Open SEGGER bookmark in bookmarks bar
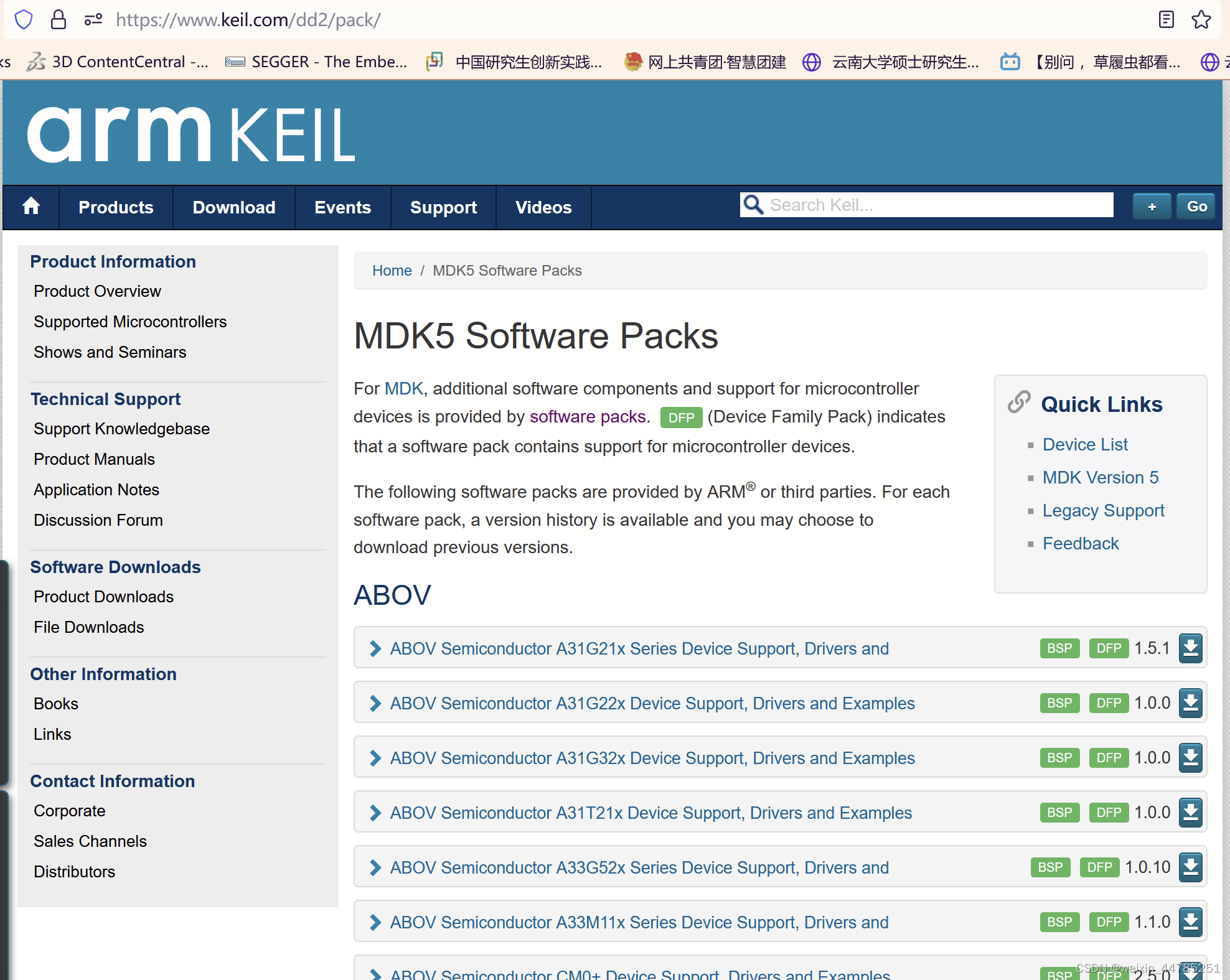Screen dimensions: 1230x980 tap(316, 62)
